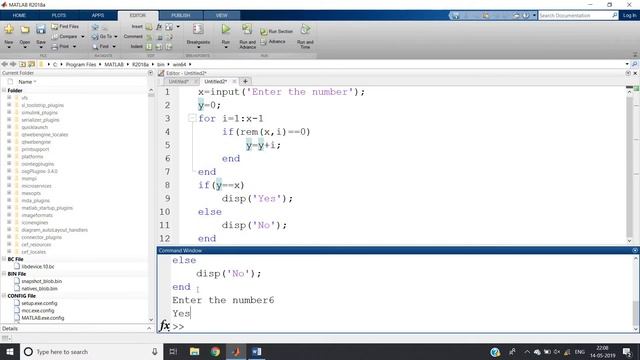Insert a function using the fx icon
The height and width of the screenshot is (360, 640).
[159, 27]
